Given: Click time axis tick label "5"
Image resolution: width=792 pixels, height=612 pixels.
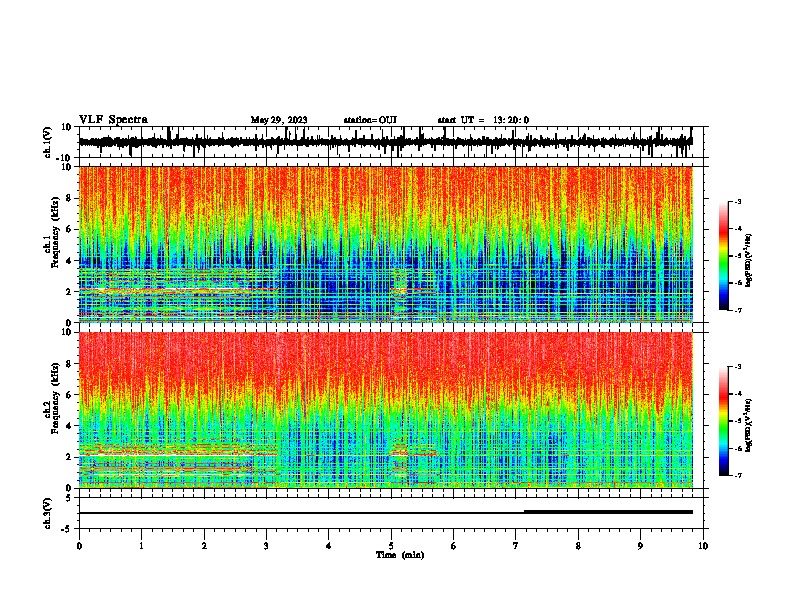Looking at the screenshot, I should (391, 545).
